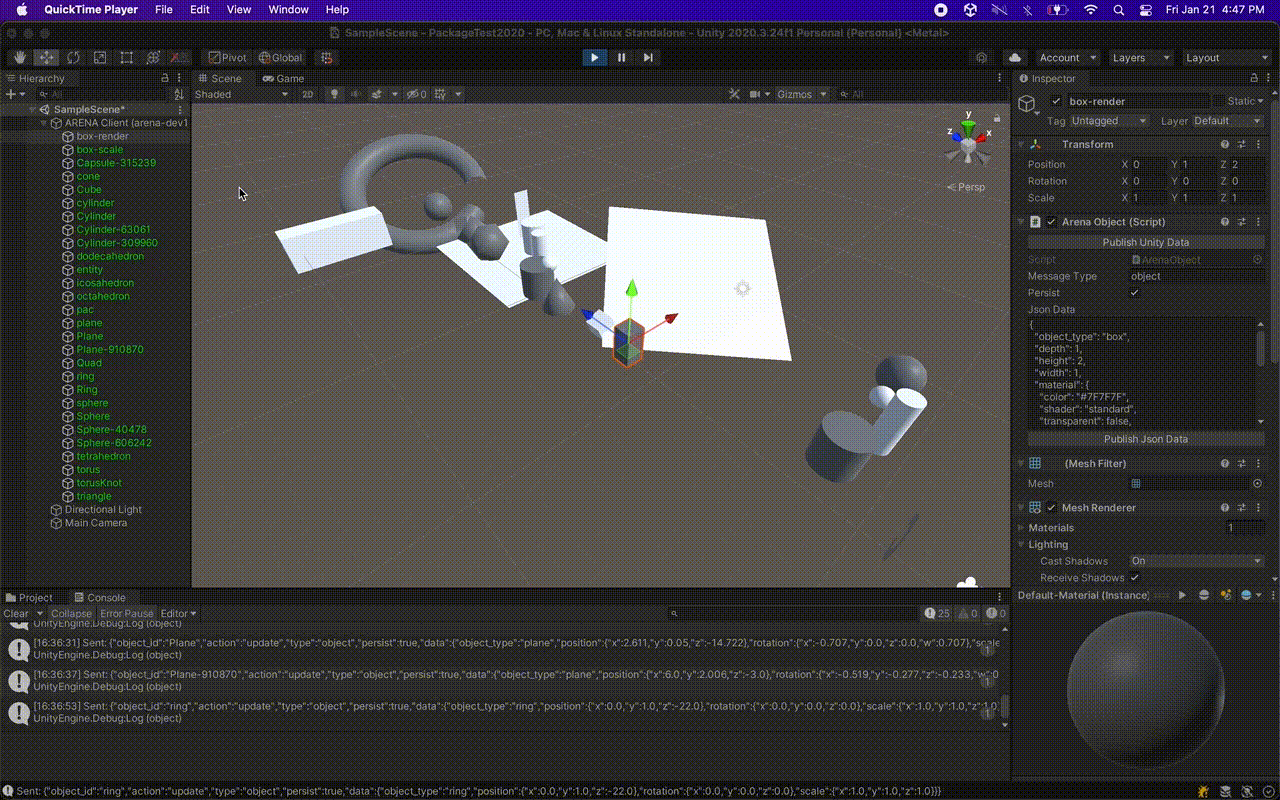Click Publish Json Data button
This screenshot has height=800, width=1280.
pyautogui.click(x=1146, y=439)
